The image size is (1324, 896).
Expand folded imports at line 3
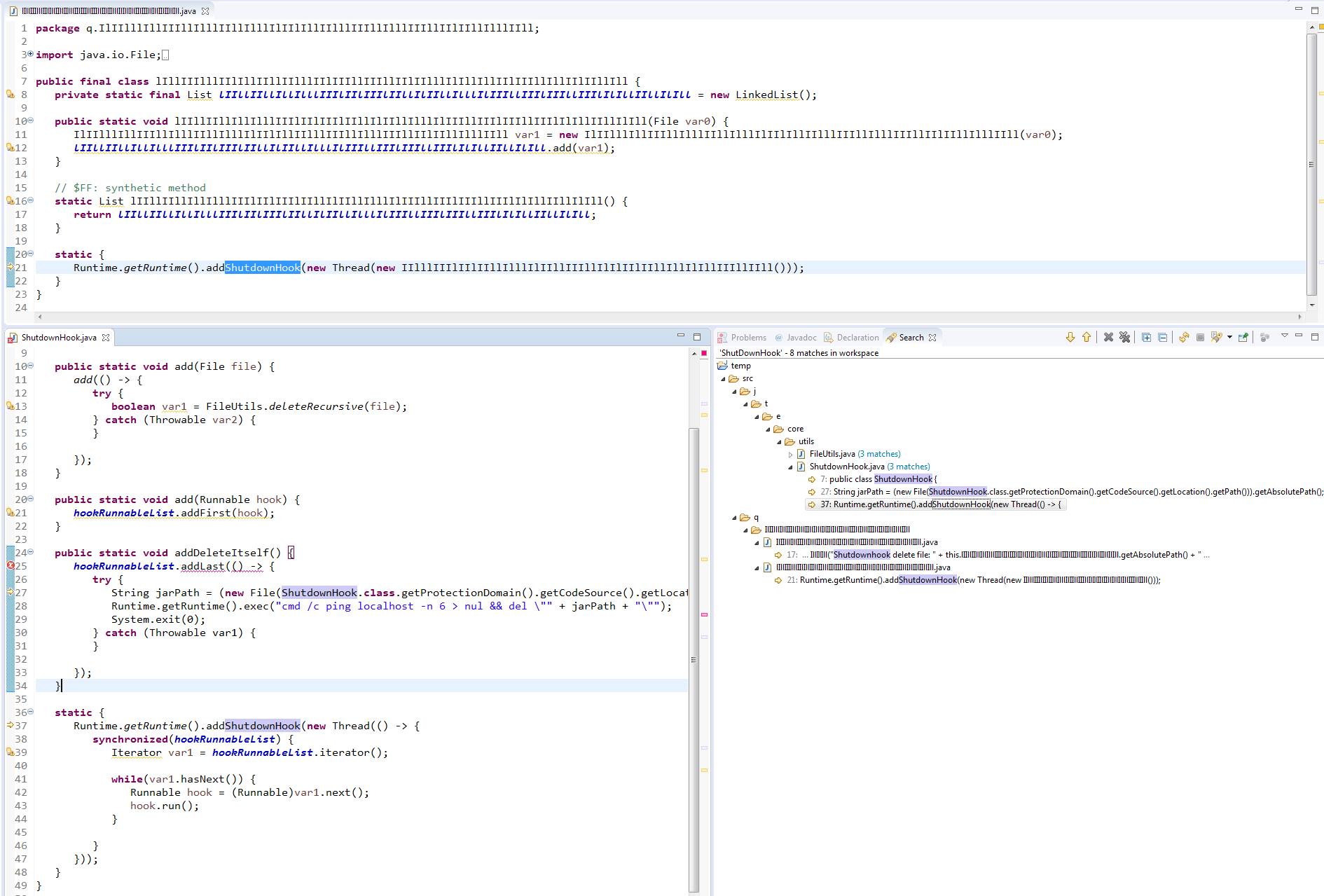point(30,54)
